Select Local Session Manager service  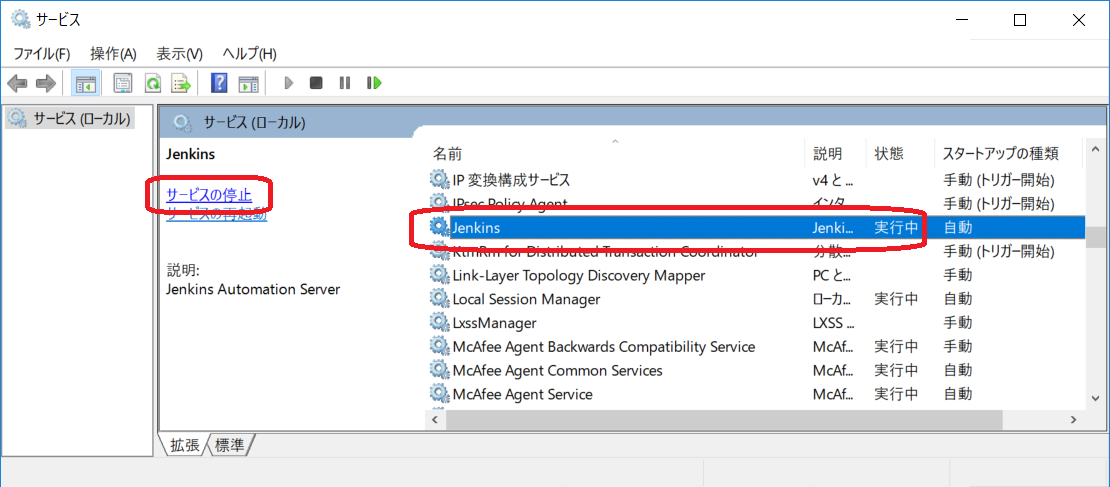coord(526,299)
